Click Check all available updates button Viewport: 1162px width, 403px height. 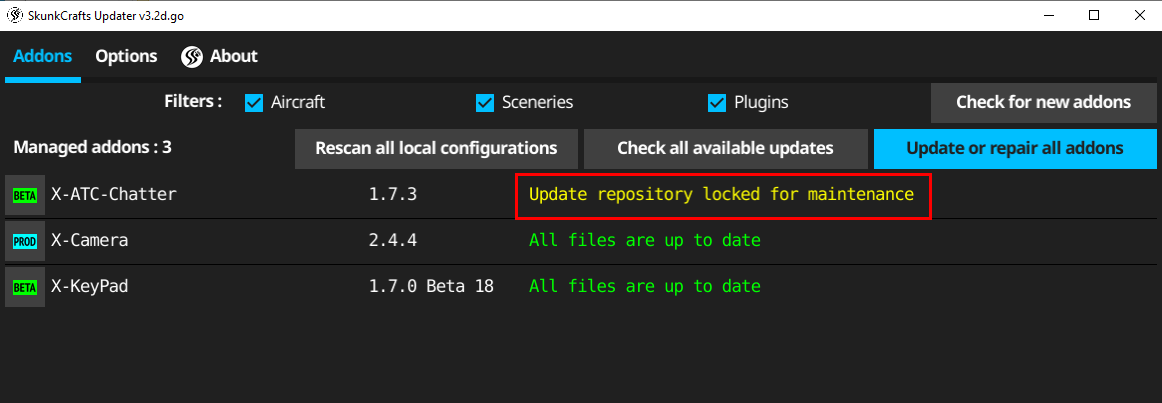click(725, 149)
